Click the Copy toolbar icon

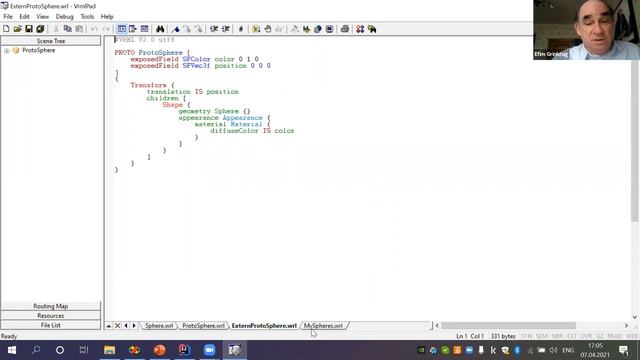click(x=68, y=29)
